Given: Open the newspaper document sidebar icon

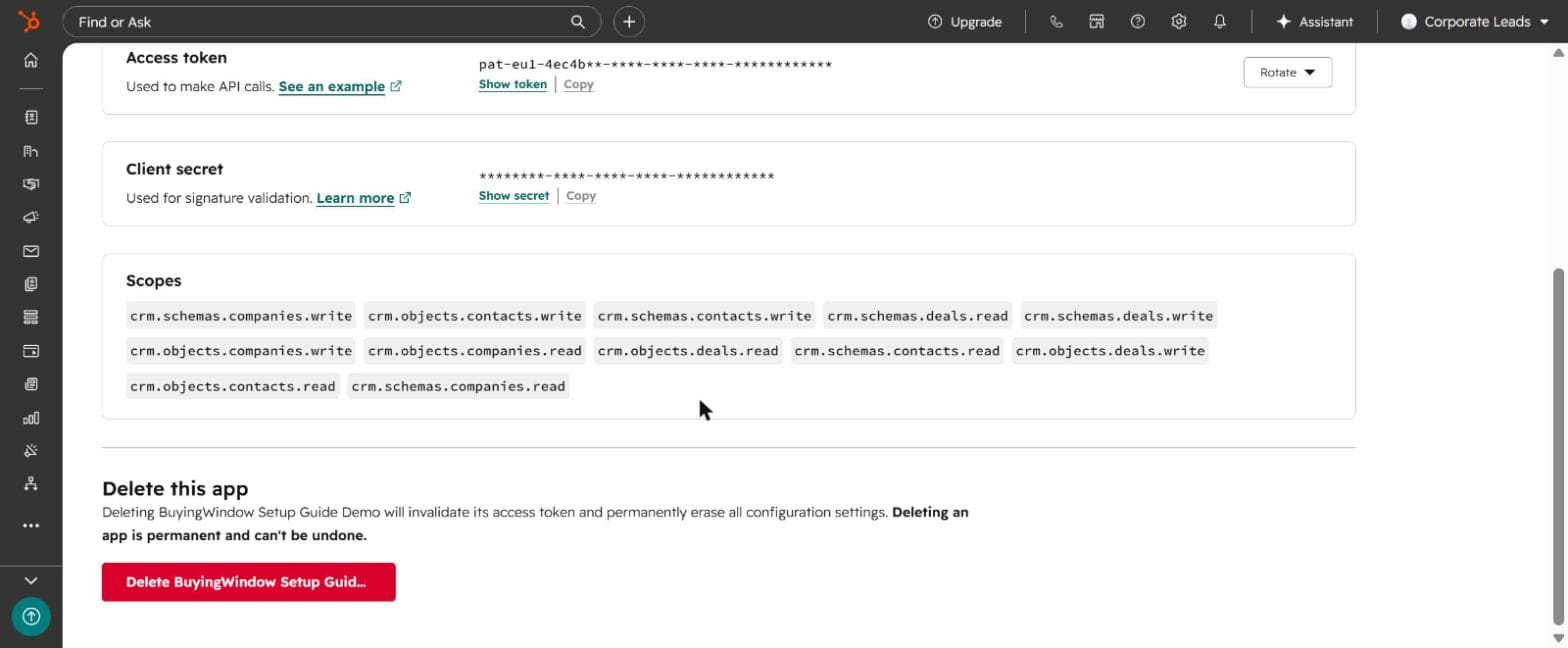Looking at the screenshot, I should click(31, 384).
